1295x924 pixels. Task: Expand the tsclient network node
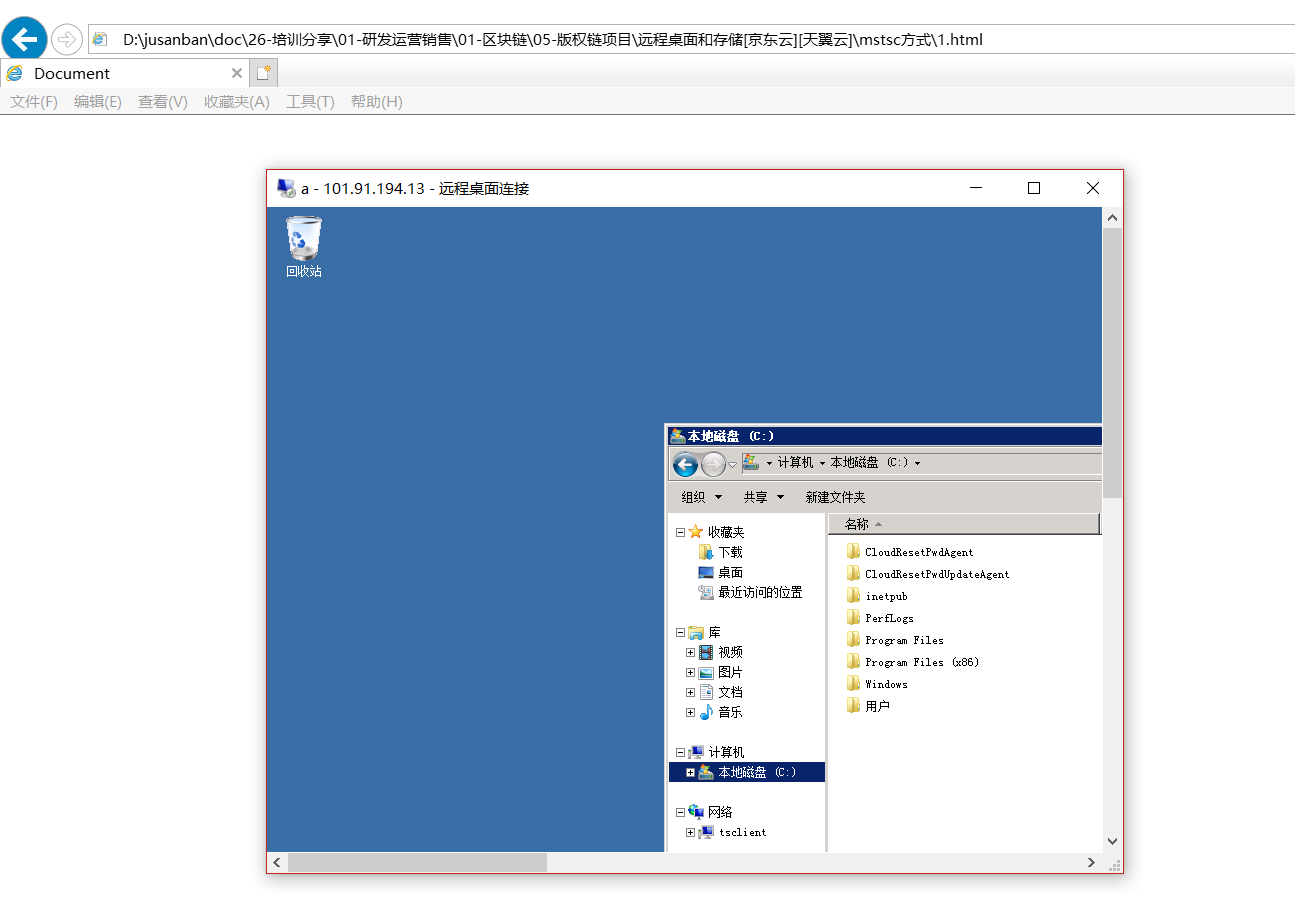coord(690,832)
